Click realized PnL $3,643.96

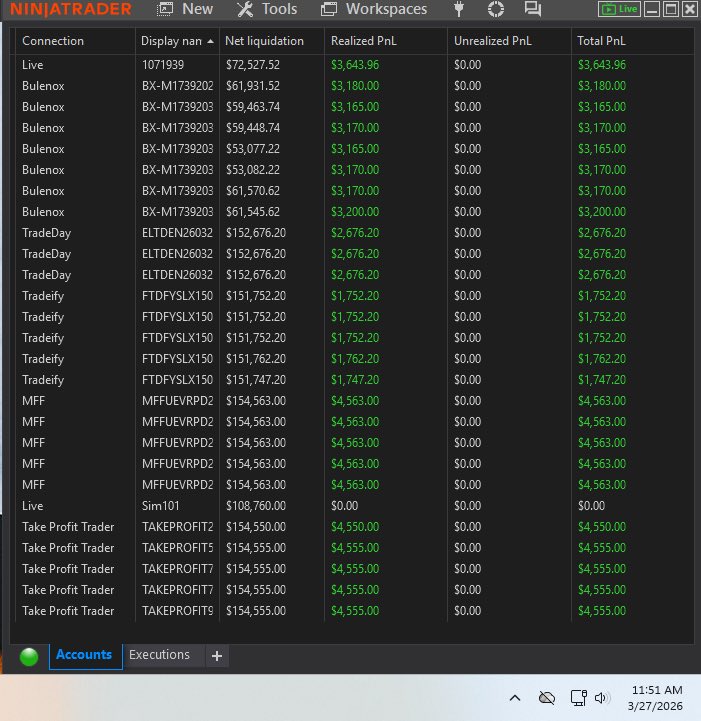pos(355,65)
